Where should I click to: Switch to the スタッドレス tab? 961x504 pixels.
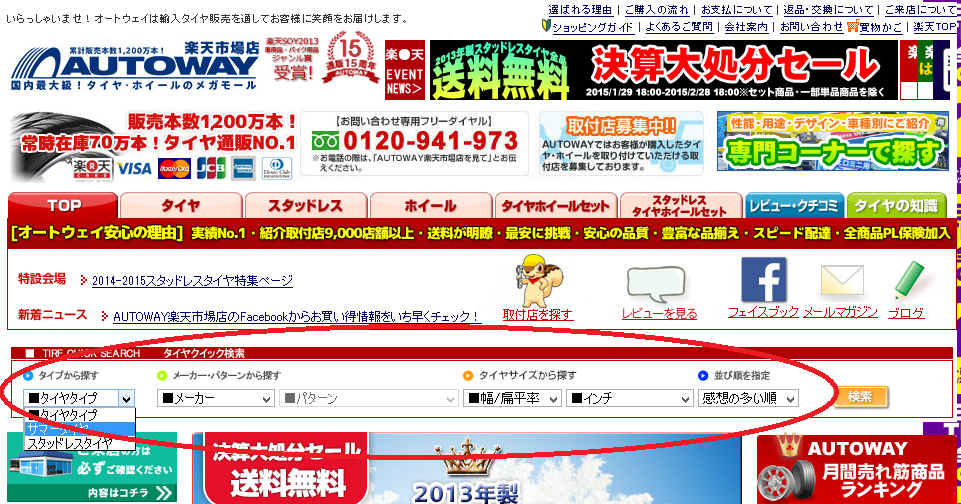click(305, 206)
